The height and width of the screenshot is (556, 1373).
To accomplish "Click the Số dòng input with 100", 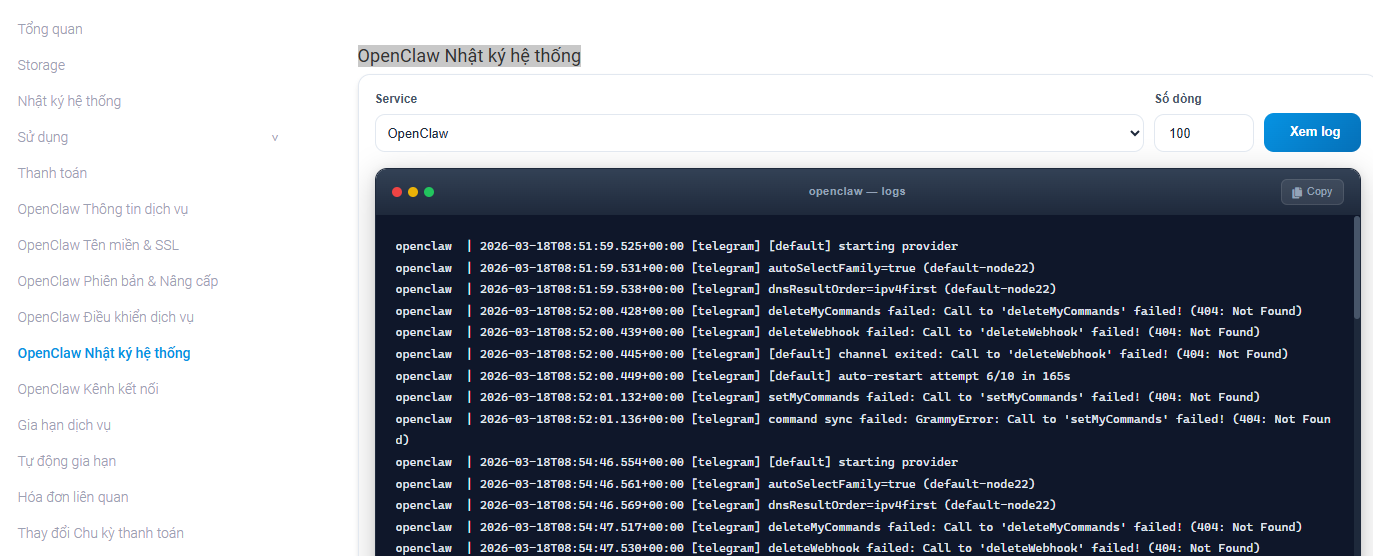I will 1204,133.
